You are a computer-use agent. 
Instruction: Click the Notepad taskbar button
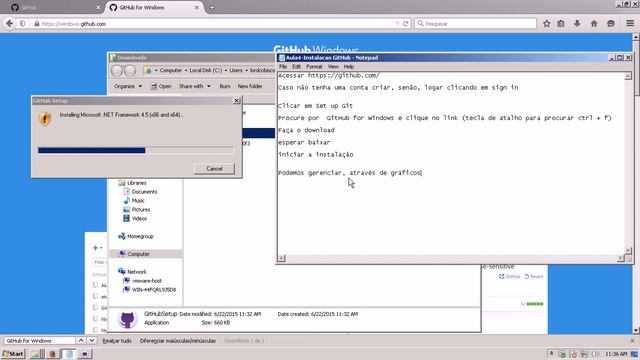[69, 354]
